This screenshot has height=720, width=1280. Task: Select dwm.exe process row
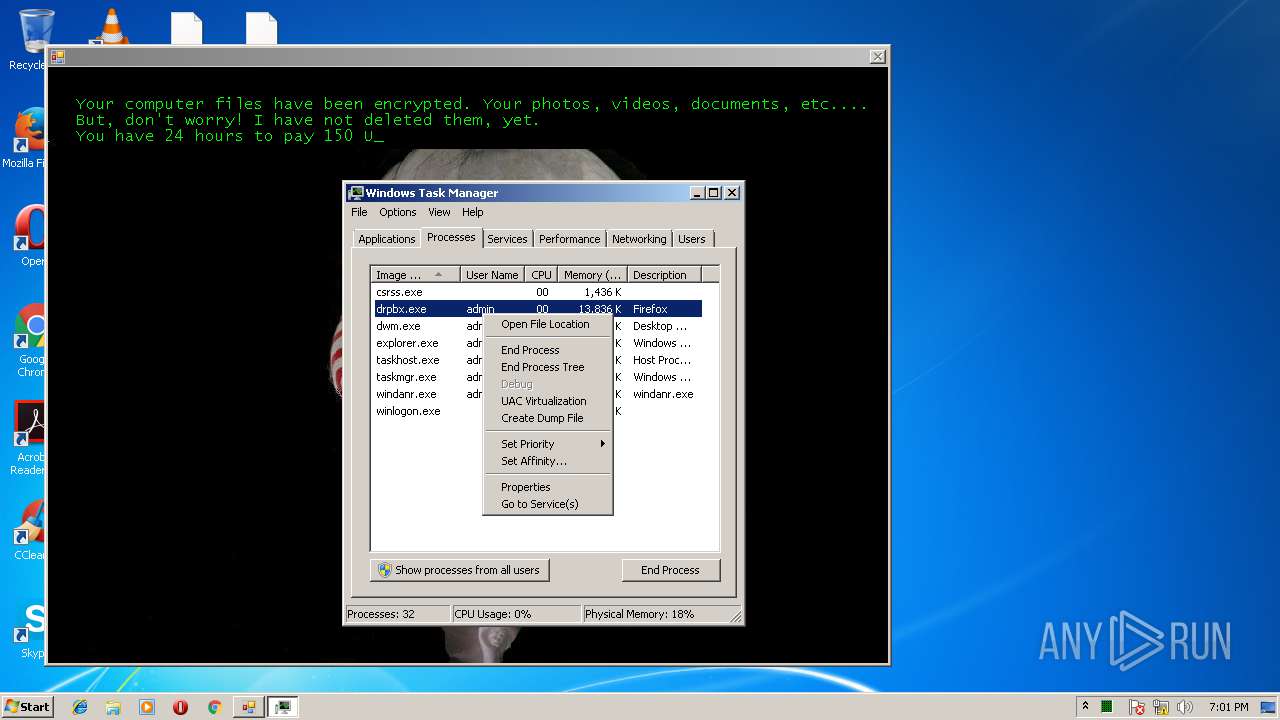(x=538, y=326)
